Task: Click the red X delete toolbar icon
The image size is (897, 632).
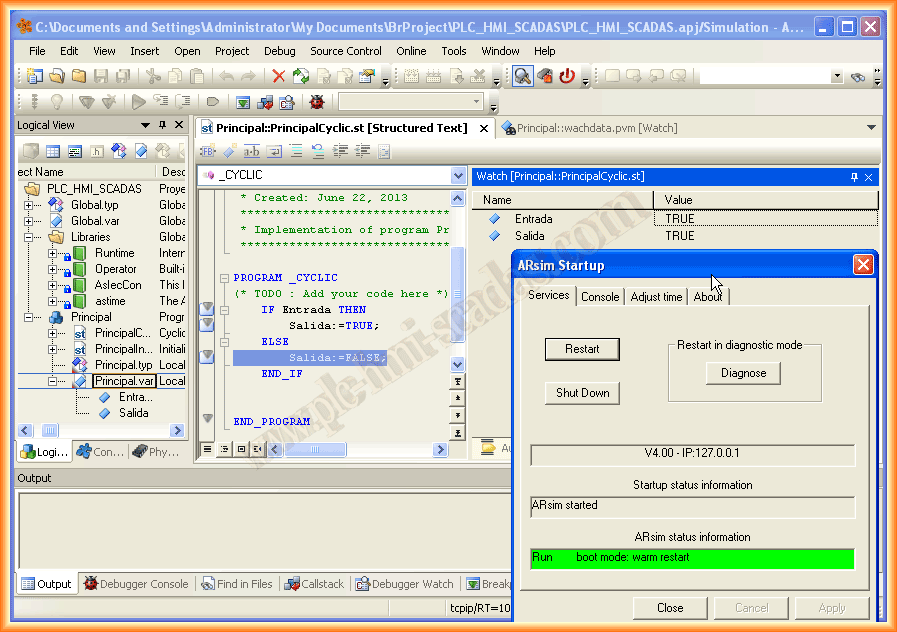Action: [279, 76]
